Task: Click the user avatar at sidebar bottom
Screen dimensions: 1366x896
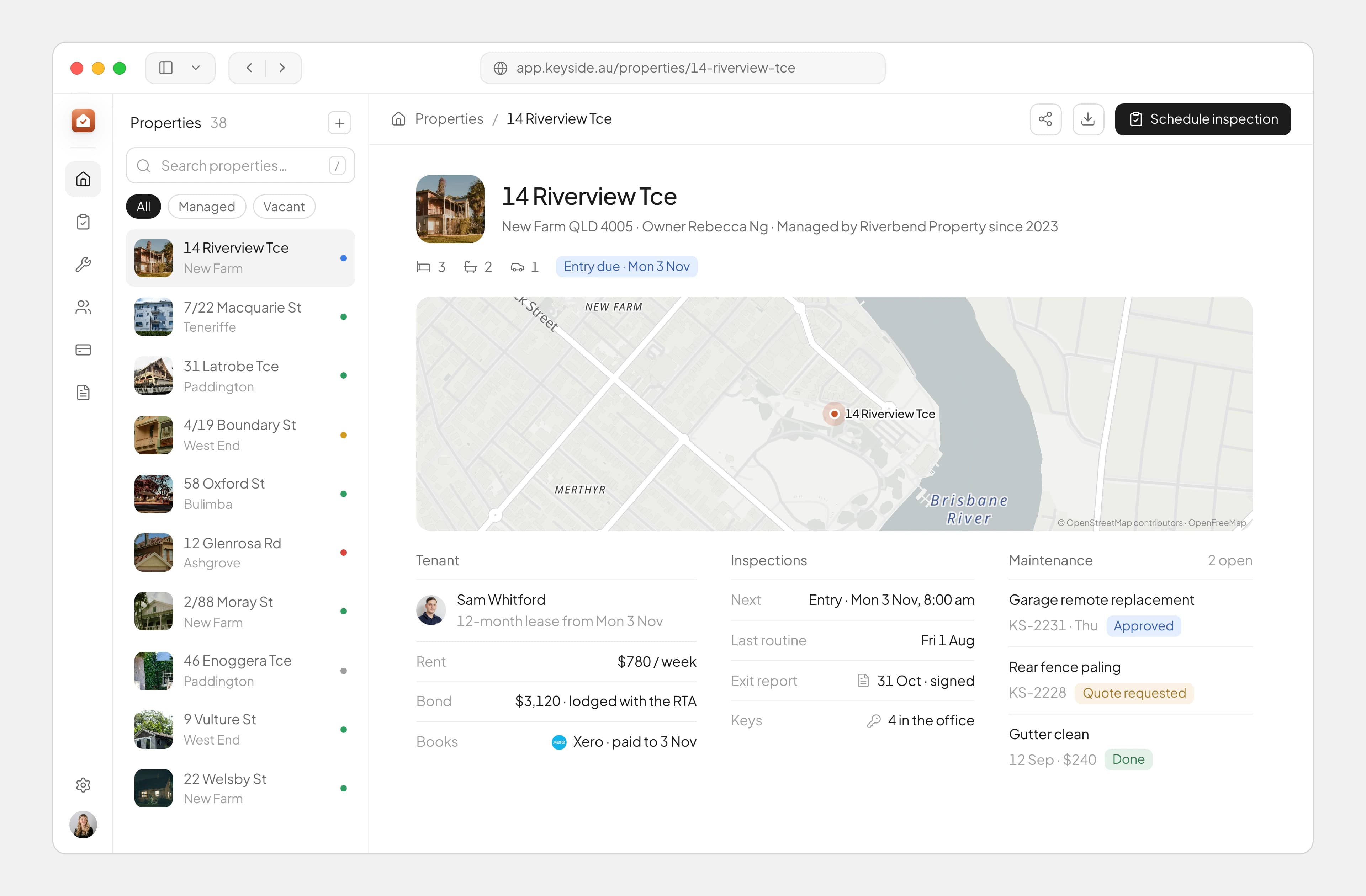Action: point(83,824)
